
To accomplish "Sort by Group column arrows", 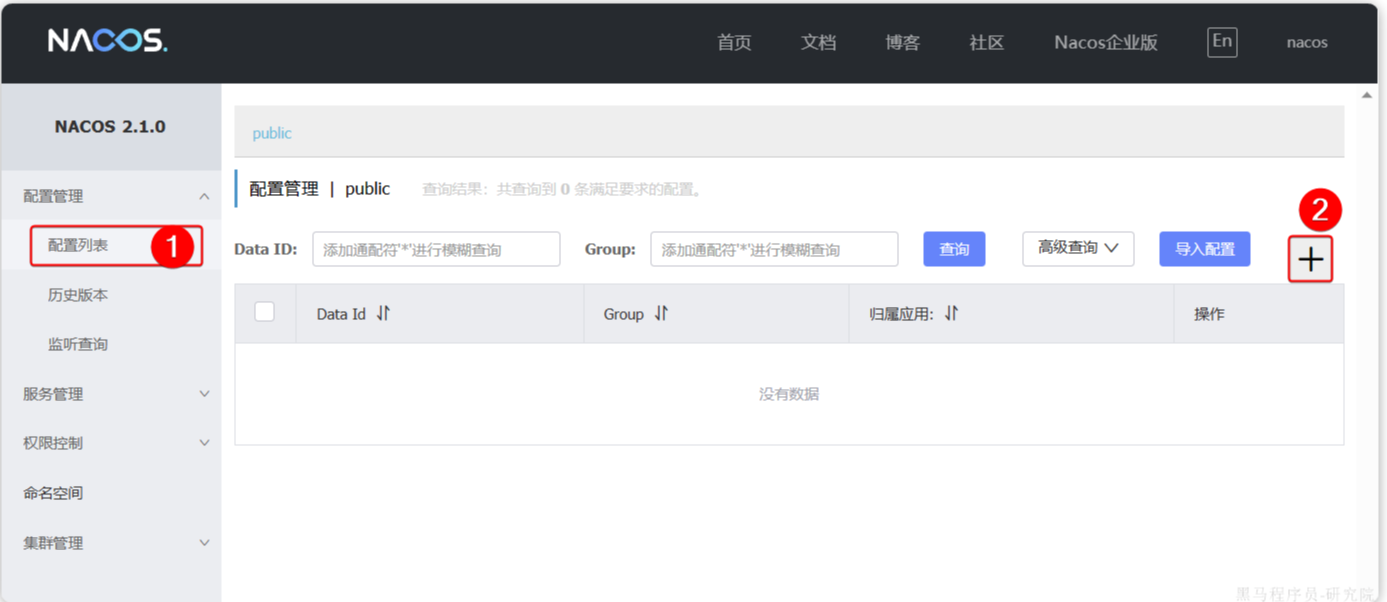I will click(x=661, y=314).
